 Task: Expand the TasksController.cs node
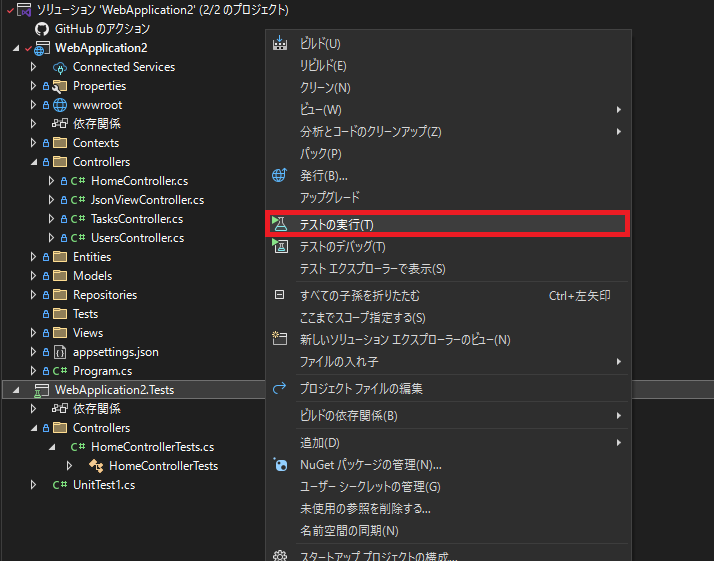(x=51, y=219)
